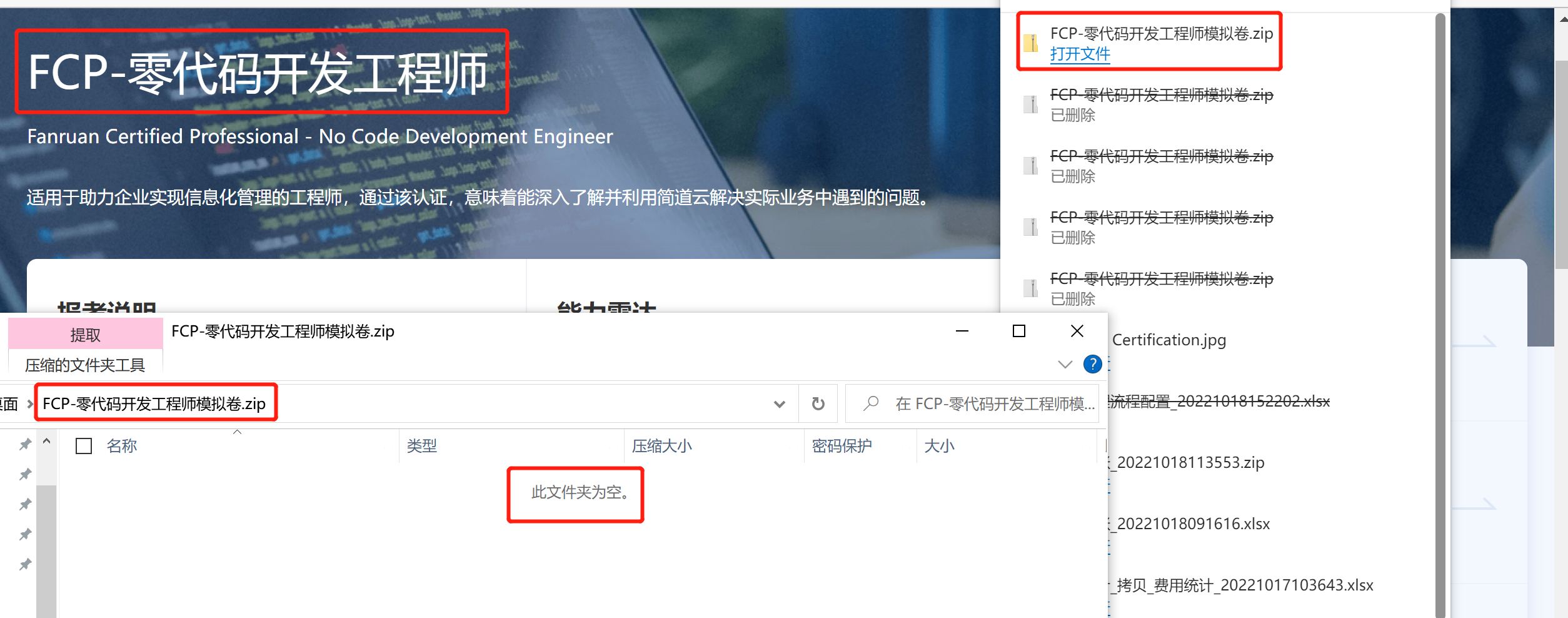Focus the search box for the zip folder
The height and width of the screenshot is (618, 1568).
coord(973,404)
